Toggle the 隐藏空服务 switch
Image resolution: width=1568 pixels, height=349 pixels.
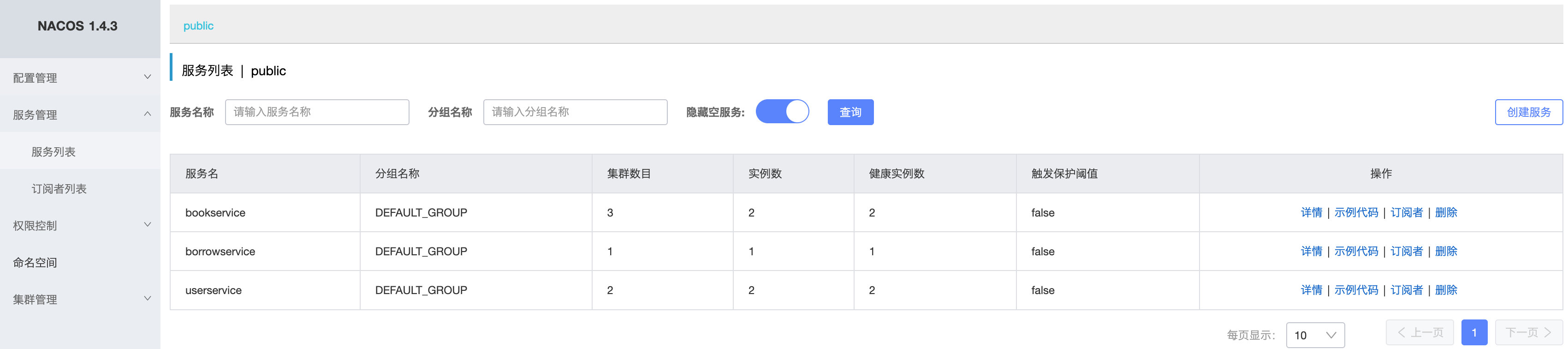coord(782,112)
